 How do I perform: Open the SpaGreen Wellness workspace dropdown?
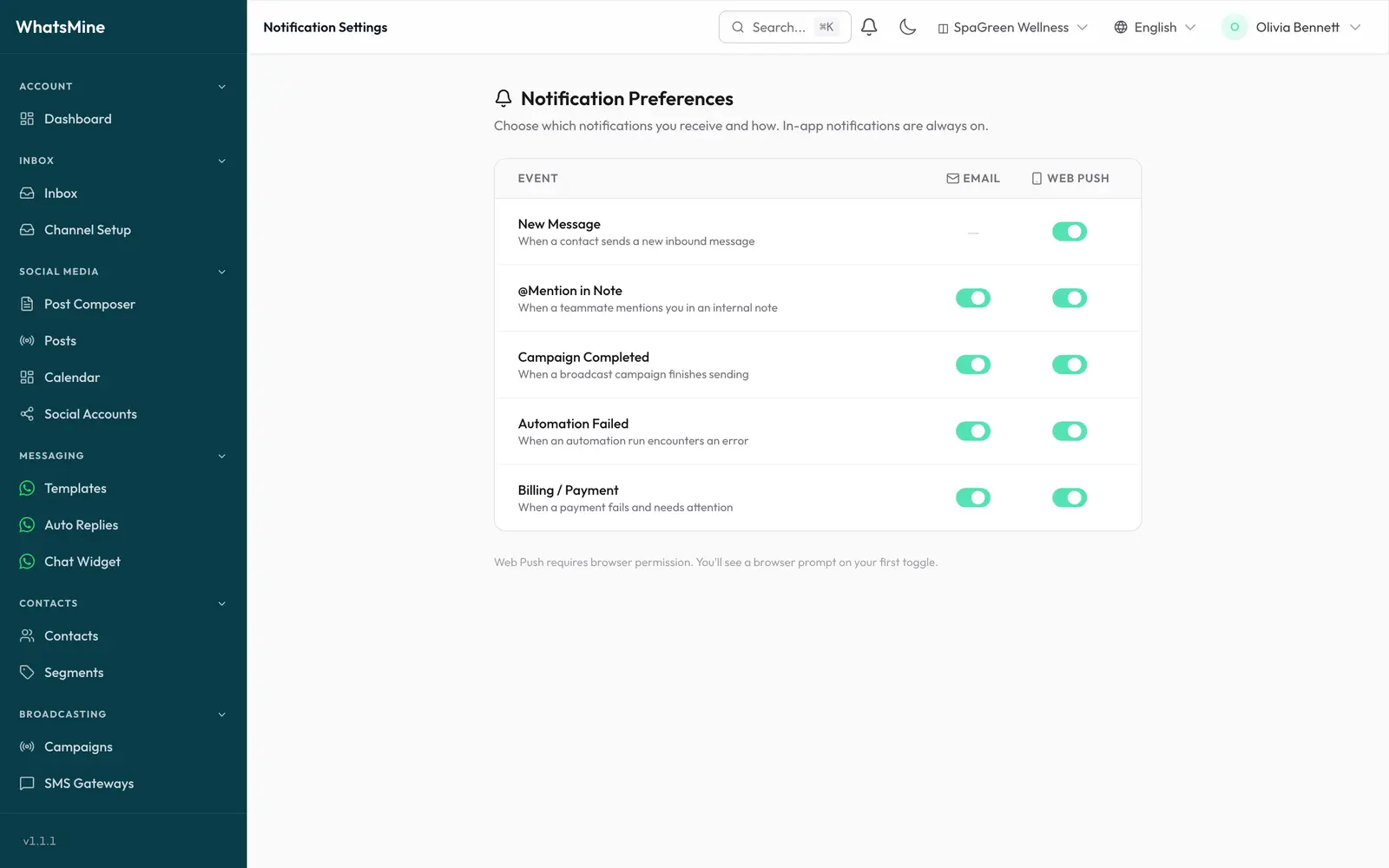1012,28
